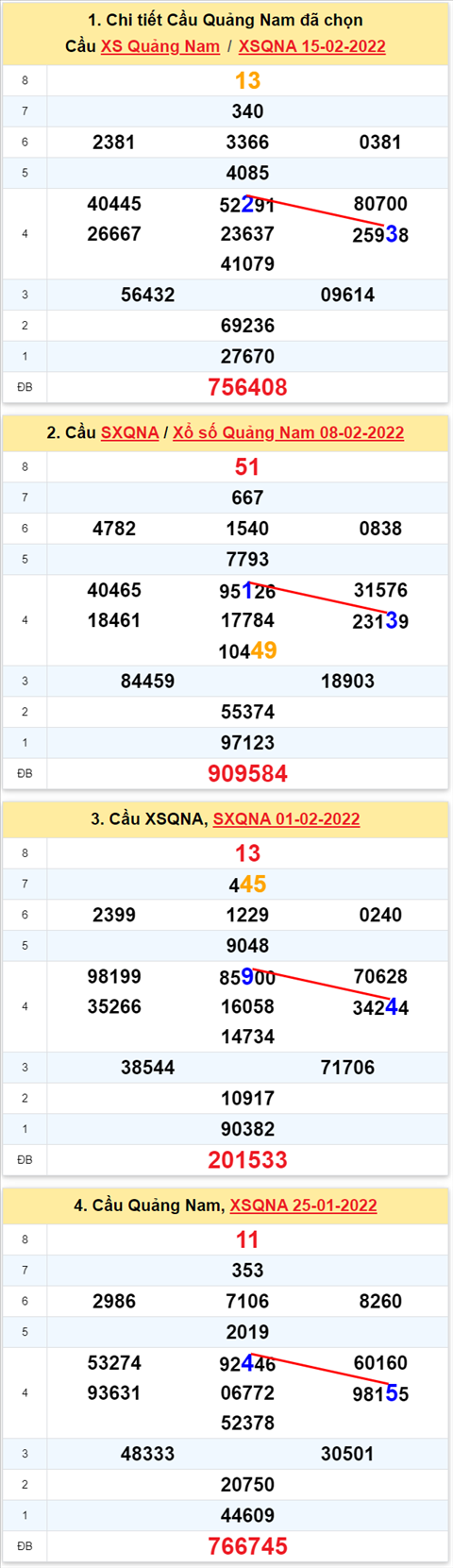Click prize-seven number 445 in third table
This screenshot has width=453, height=1568.
click(247, 884)
